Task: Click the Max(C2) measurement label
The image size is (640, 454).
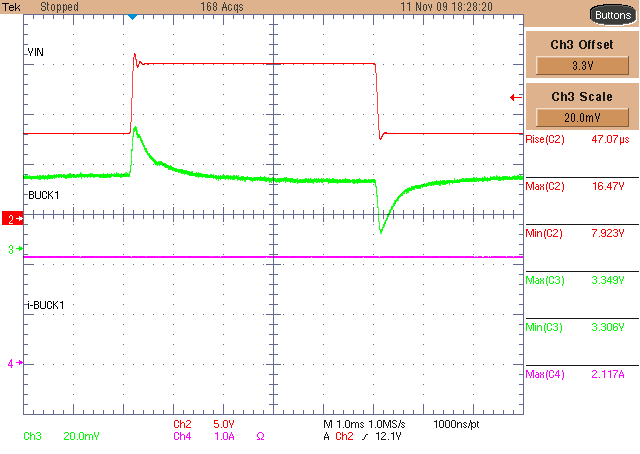Action: click(x=545, y=187)
